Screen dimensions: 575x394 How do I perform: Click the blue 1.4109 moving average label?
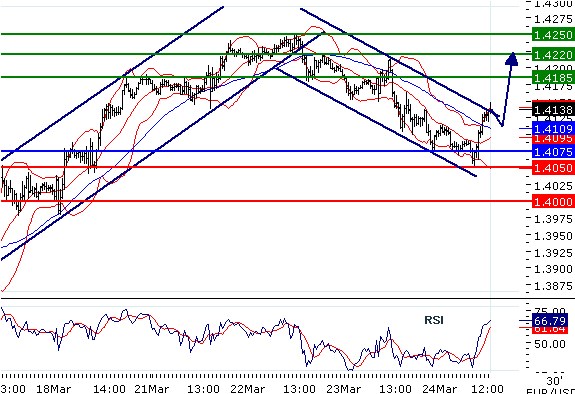(553, 129)
